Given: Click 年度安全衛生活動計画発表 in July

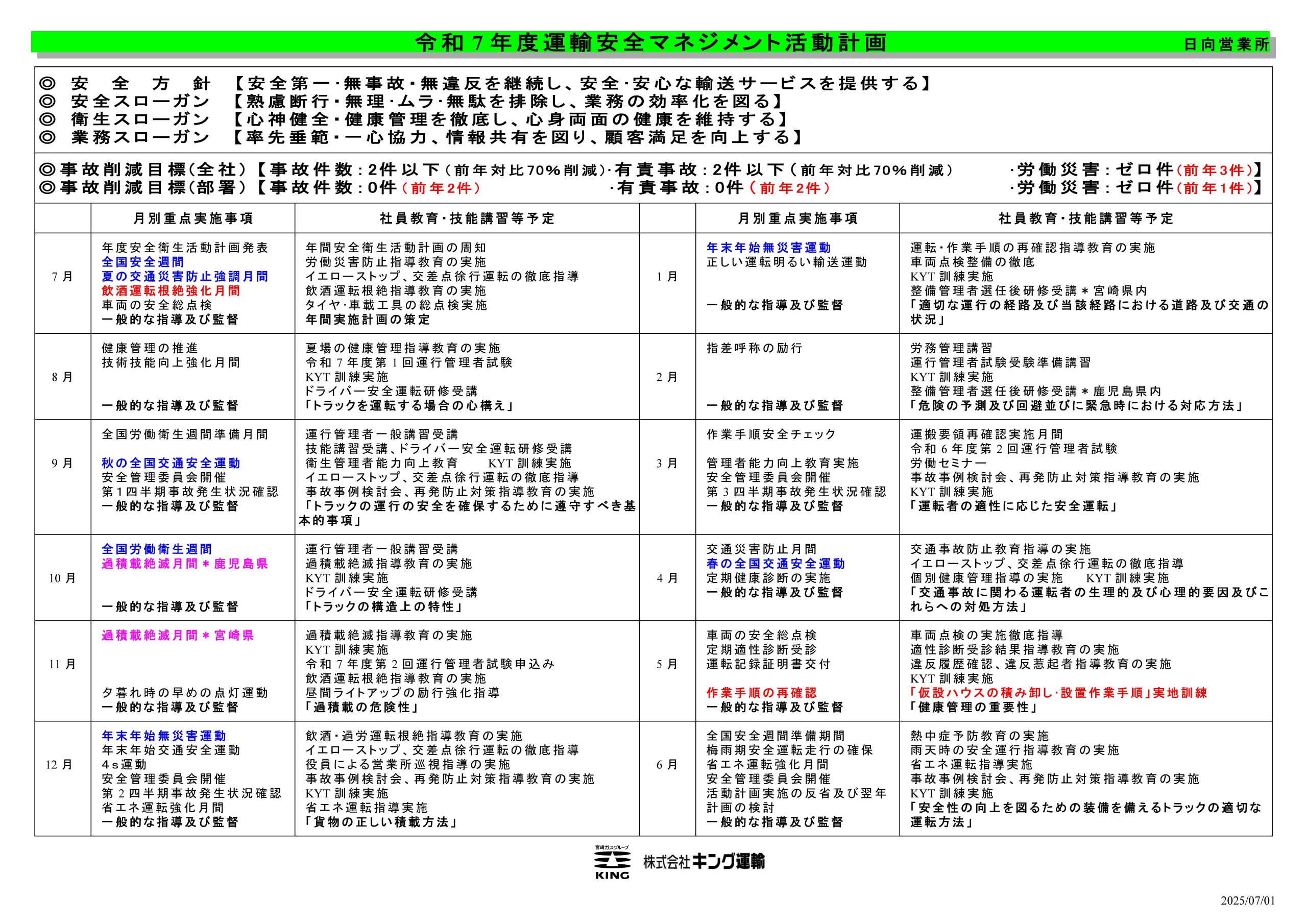Looking at the screenshot, I should click(185, 248).
